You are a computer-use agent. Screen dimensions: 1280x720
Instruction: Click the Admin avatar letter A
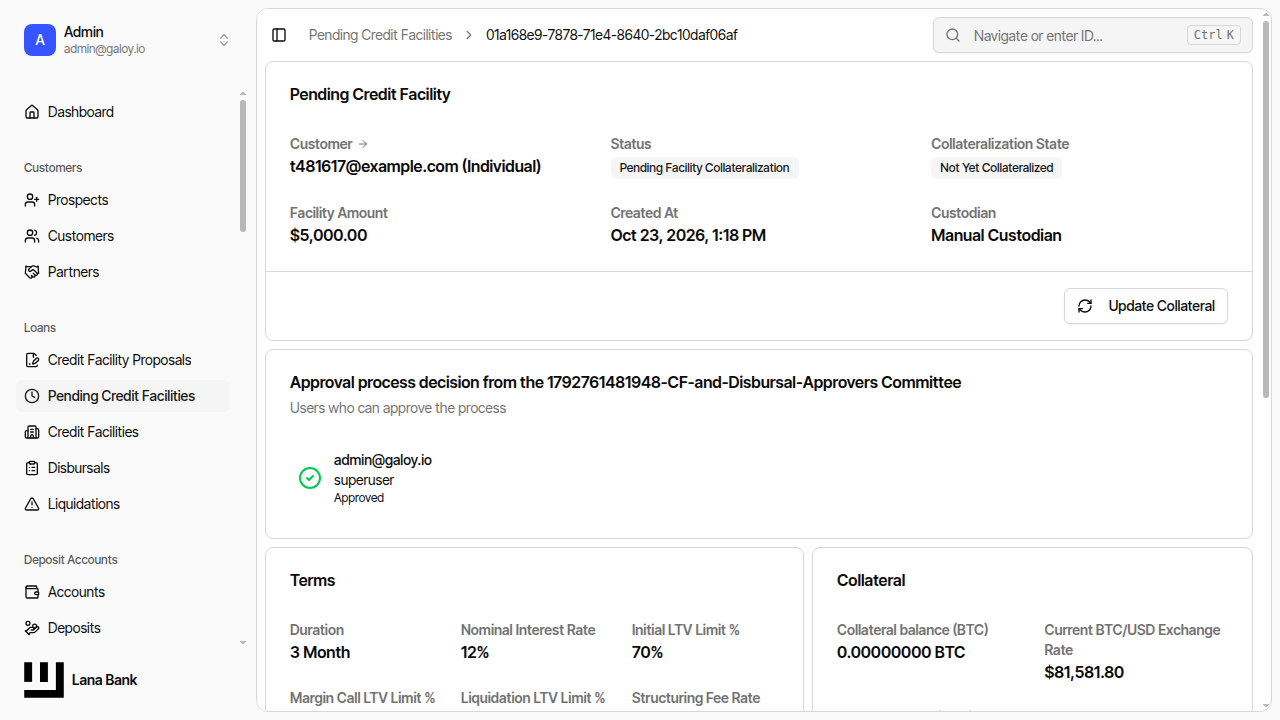[x=40, y=40]
